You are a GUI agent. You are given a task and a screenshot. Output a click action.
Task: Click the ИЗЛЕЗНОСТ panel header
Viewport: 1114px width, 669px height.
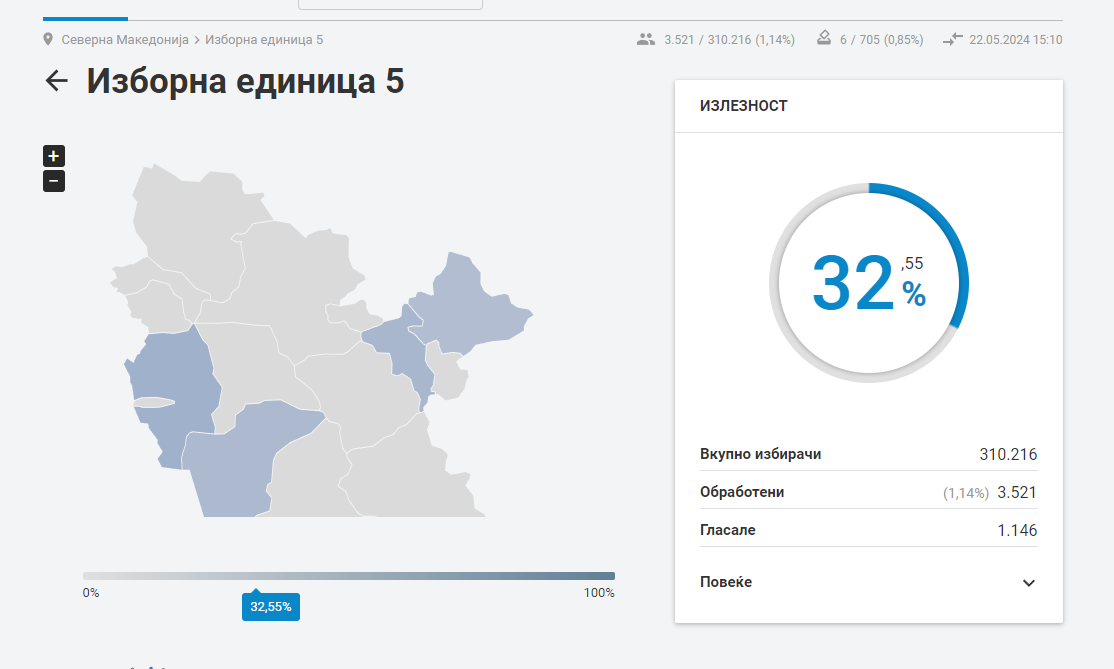tap(869, 106)
